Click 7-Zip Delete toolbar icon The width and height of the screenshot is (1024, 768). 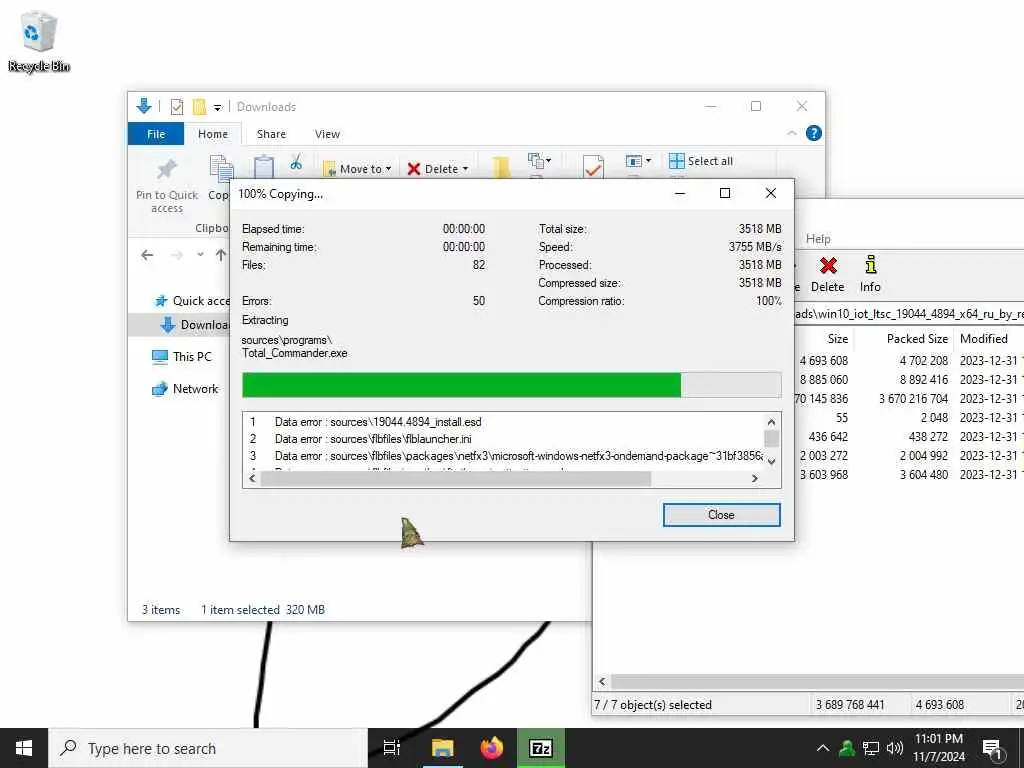click(x=827, y=274)
